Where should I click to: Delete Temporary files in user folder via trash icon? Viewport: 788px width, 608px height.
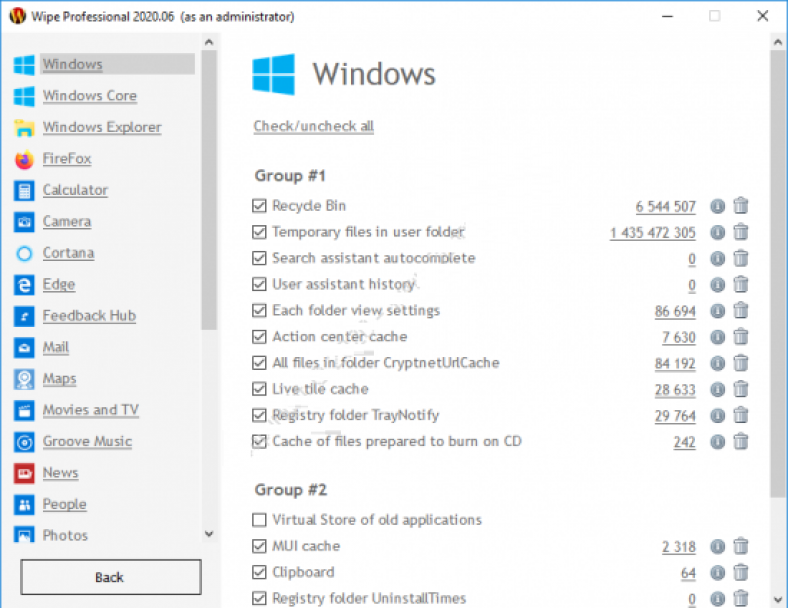click(x=741, y=232)
